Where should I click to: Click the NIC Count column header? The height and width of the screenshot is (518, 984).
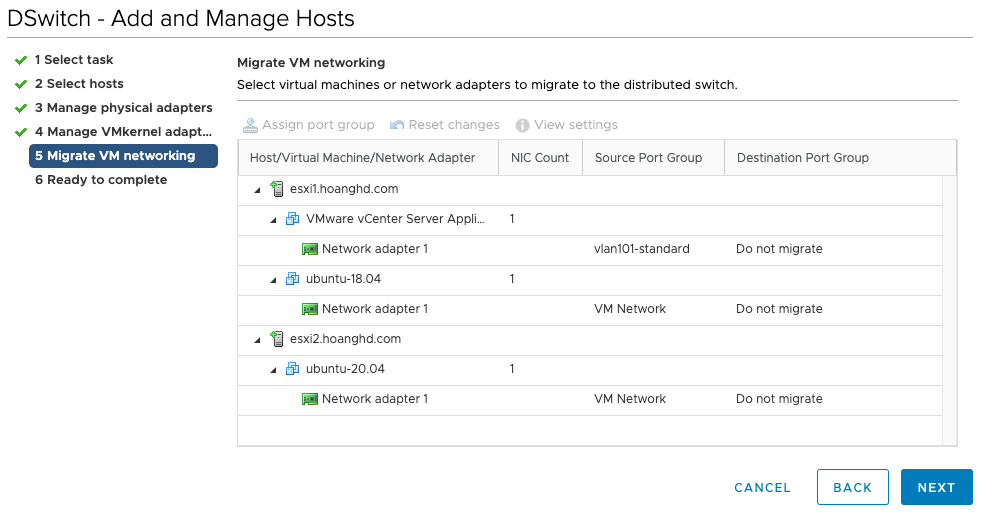click(x=540, y=158)
